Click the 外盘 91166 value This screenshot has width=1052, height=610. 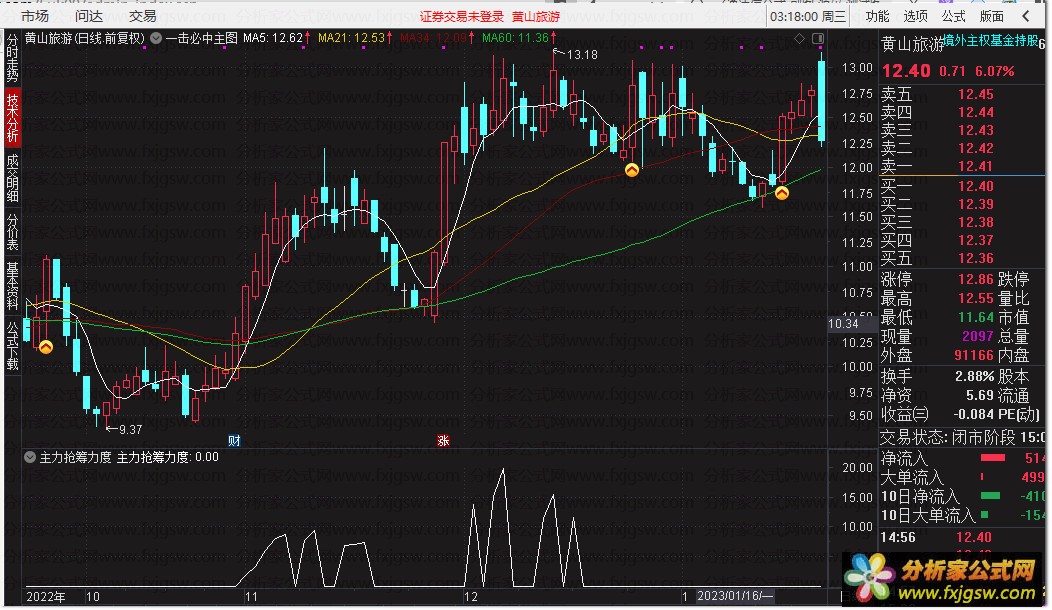(974, 356)
